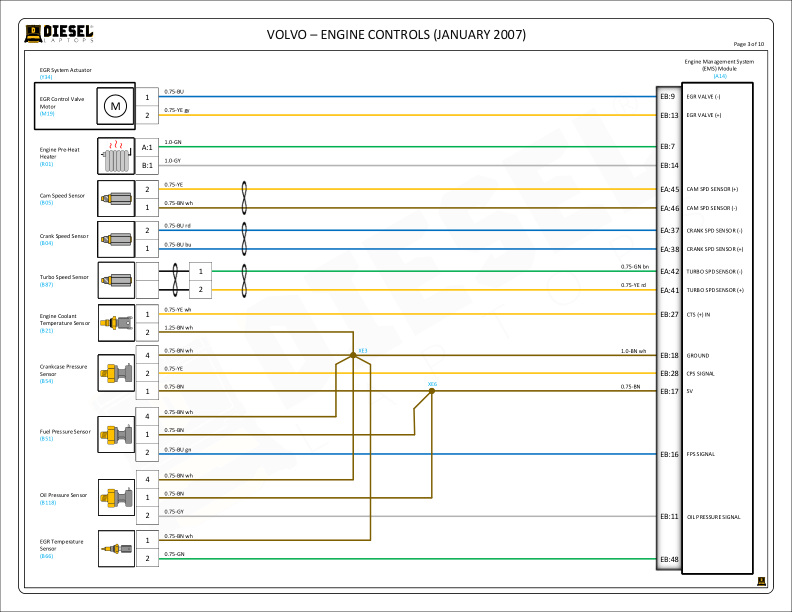Select pin 2 of the Fuel Pressure Sensor
This screenshot has width=792, height=612.
tap(147, 452)
